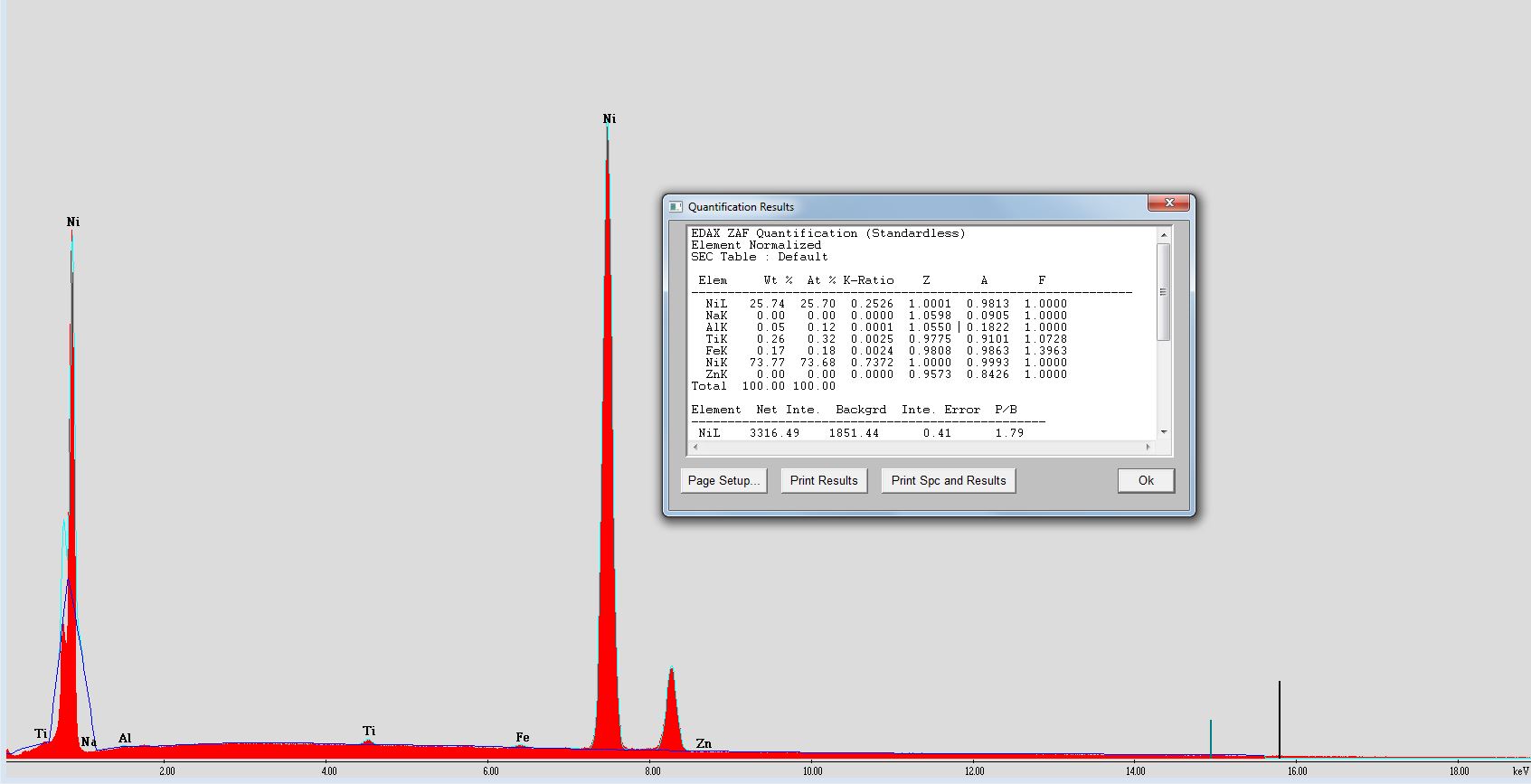Close the Quantification Results dialog

1168,203
